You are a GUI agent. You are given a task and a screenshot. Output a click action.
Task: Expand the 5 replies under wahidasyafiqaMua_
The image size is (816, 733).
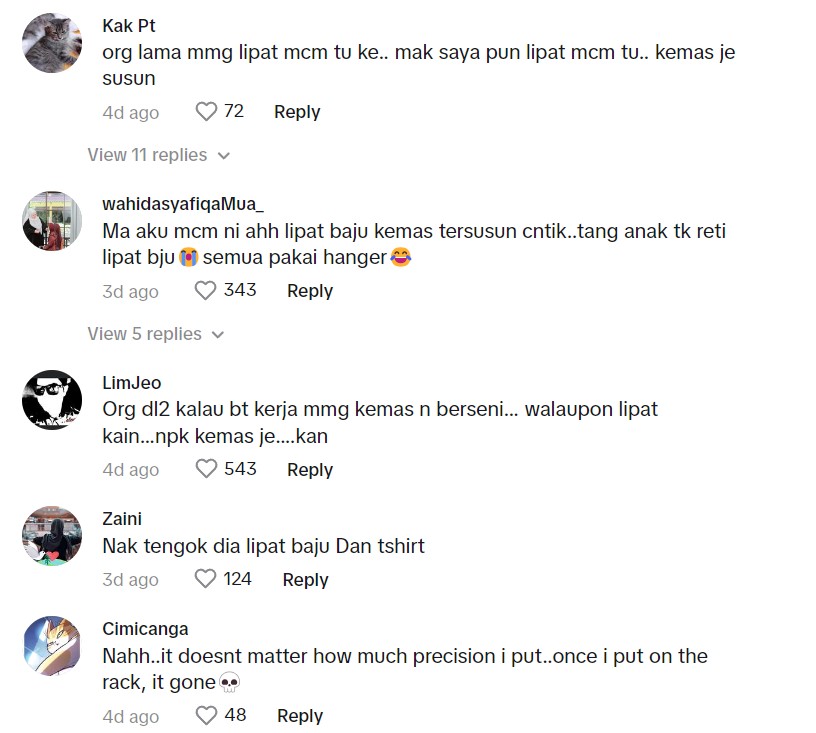coord(155,334)
